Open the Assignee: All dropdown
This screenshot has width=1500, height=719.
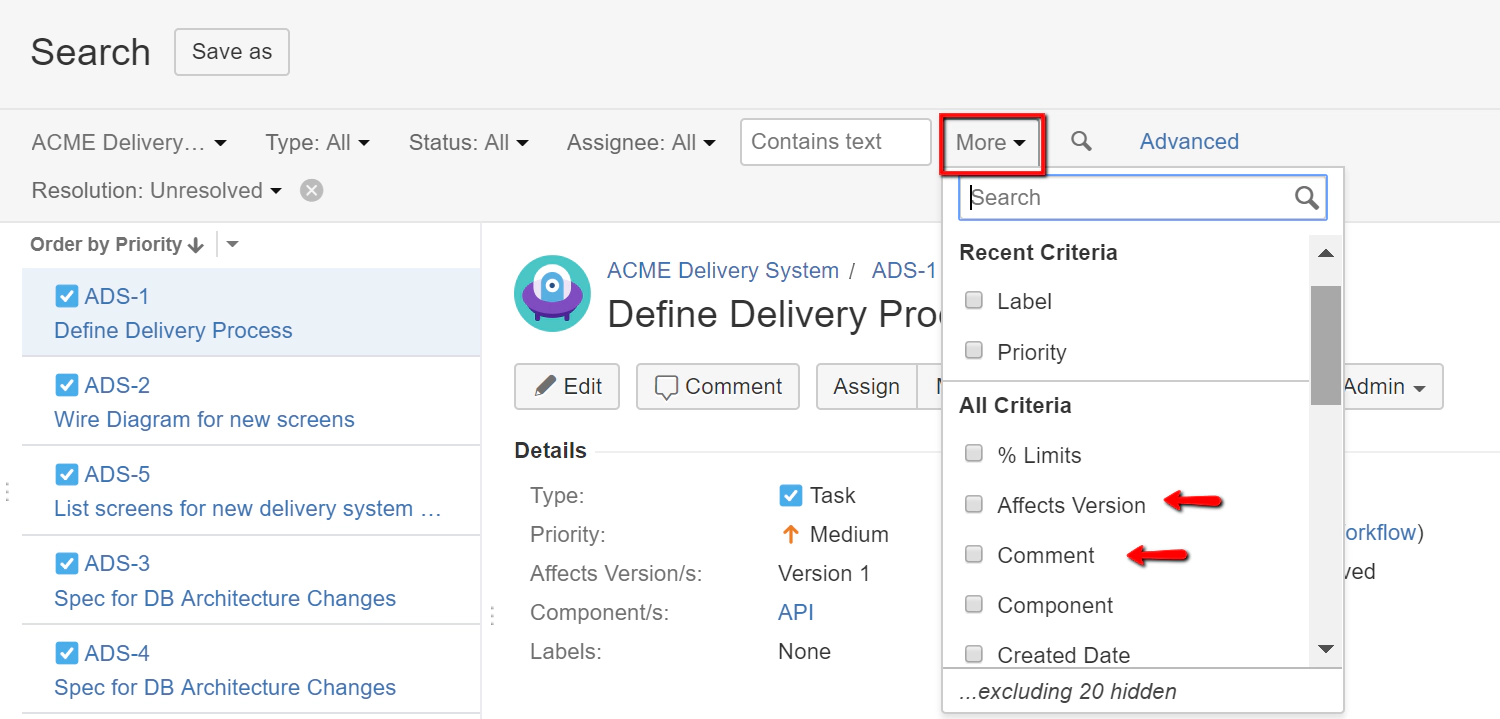(x=641, y=143)
